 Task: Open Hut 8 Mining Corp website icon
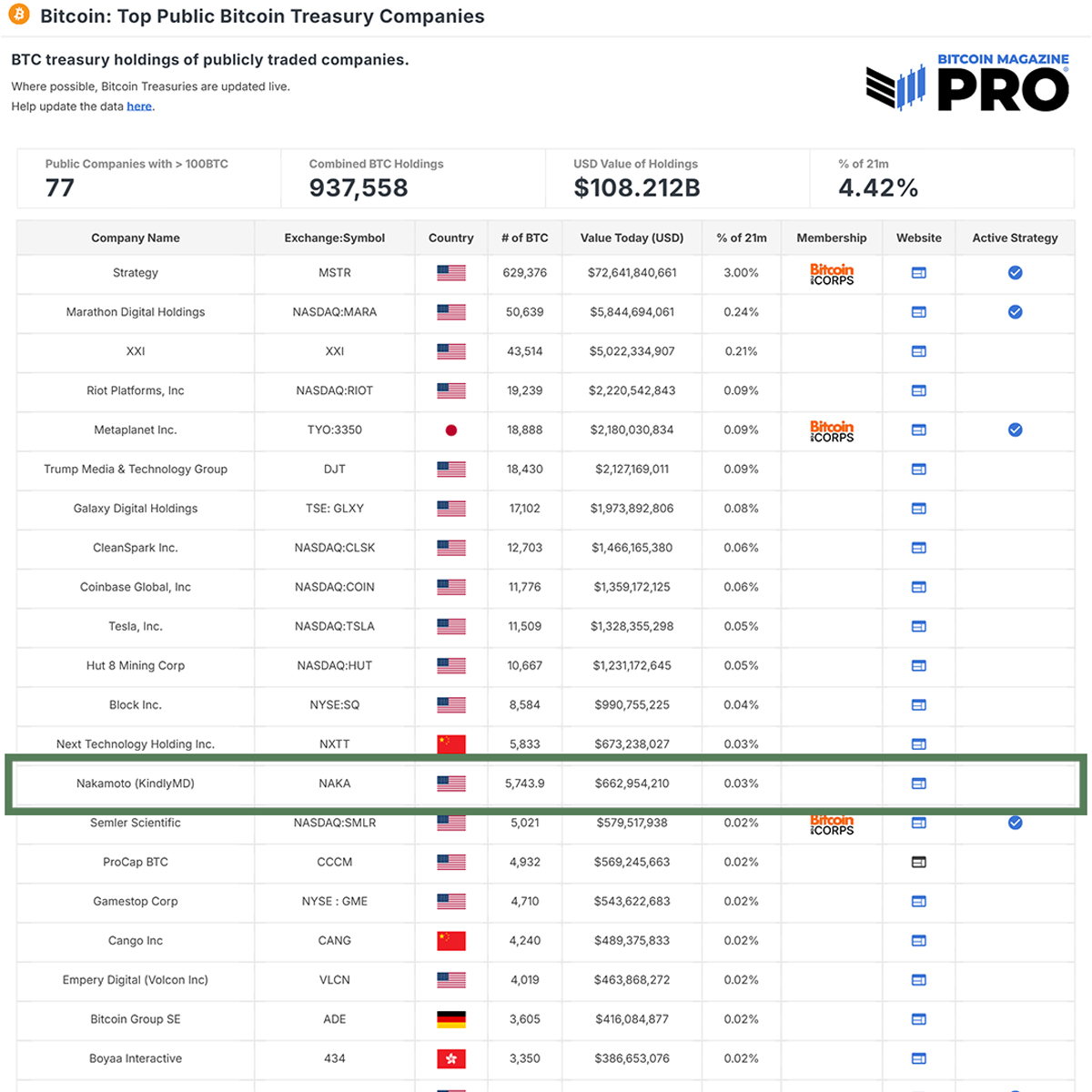pos(919,665)
